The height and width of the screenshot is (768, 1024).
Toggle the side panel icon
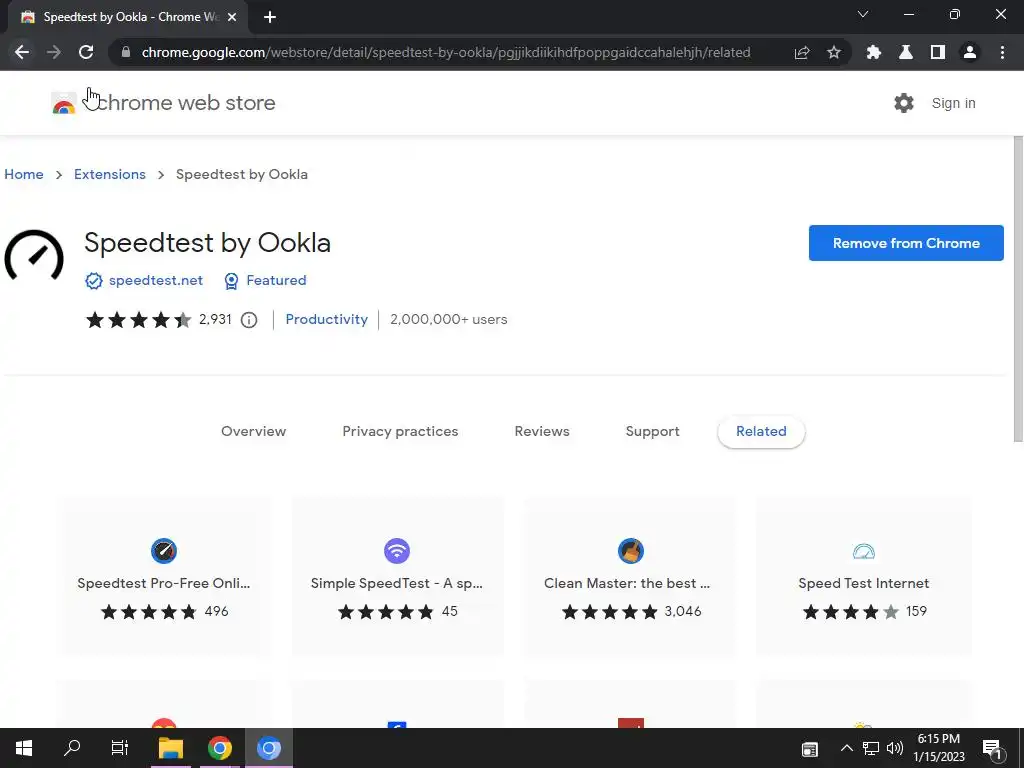coord(938,52)
